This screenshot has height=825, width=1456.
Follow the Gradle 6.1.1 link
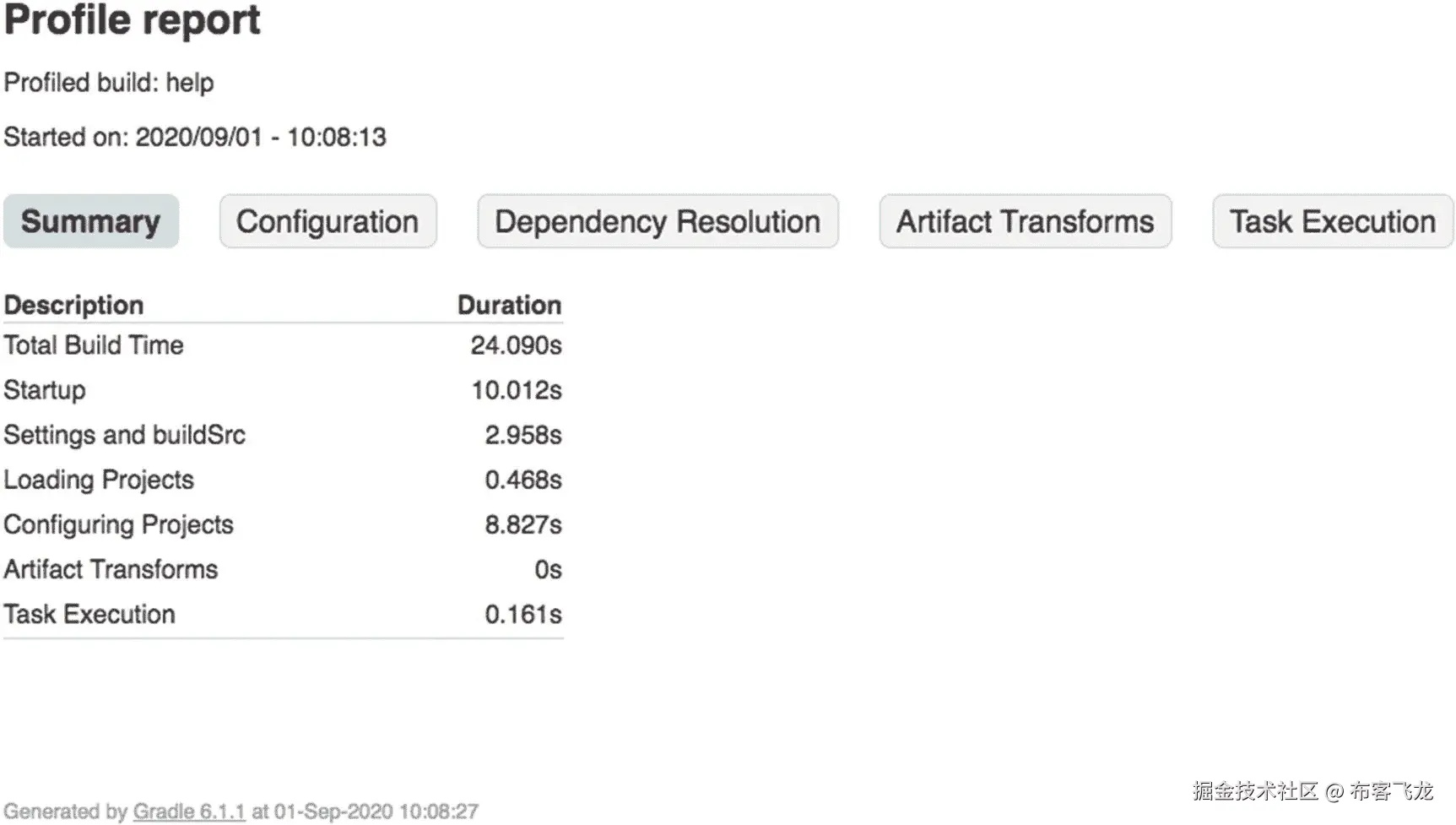(x=189, y=811)
